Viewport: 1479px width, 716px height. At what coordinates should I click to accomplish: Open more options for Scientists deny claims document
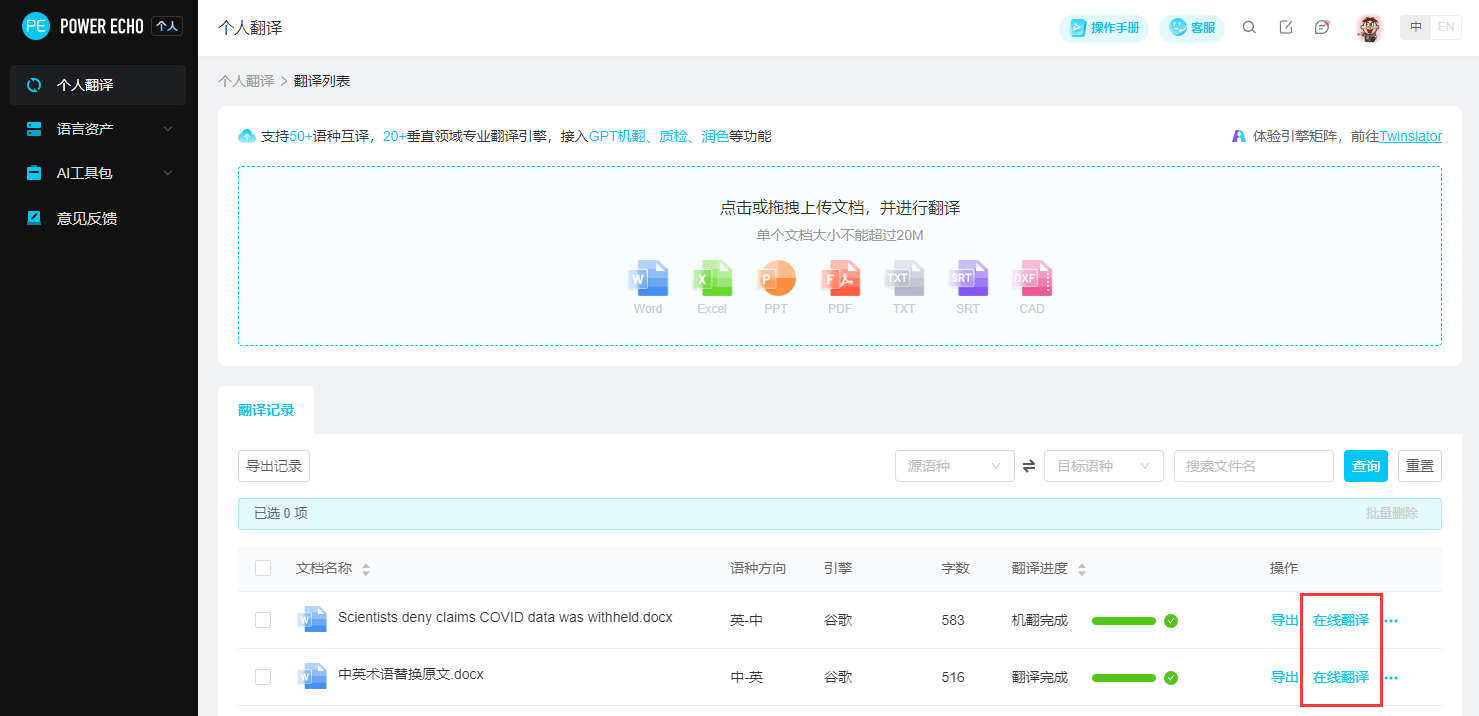1391,621
